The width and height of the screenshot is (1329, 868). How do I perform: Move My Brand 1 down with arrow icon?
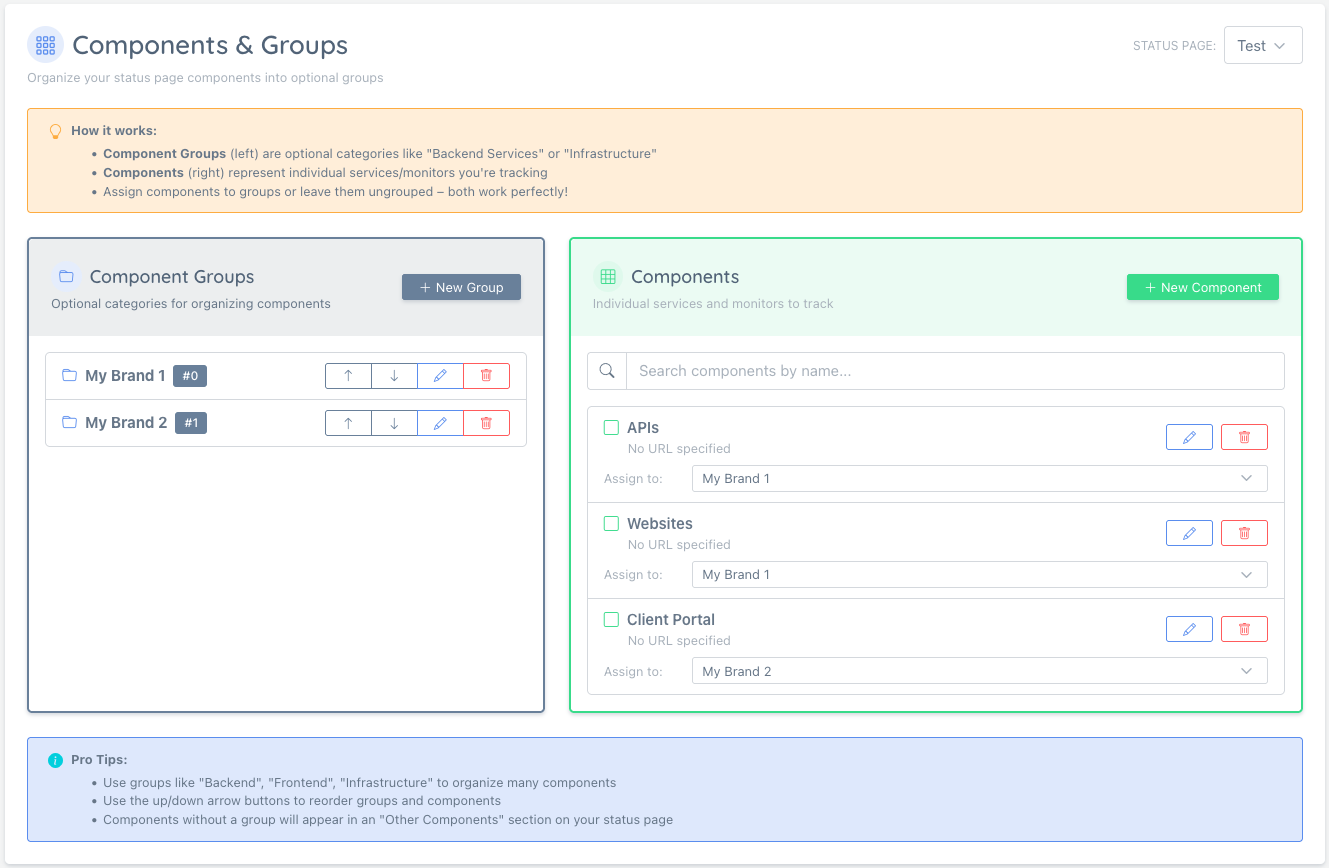(394, 375)
